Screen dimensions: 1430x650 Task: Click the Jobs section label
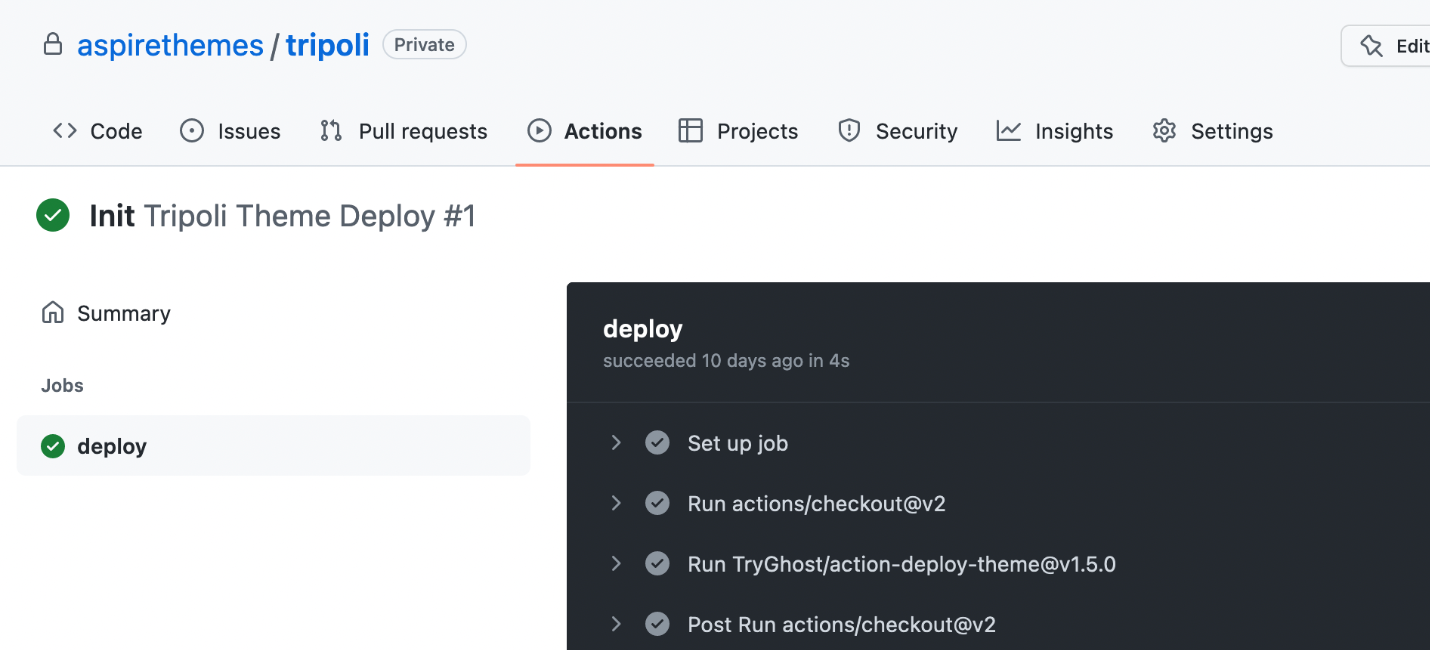(x=62, y=385)
